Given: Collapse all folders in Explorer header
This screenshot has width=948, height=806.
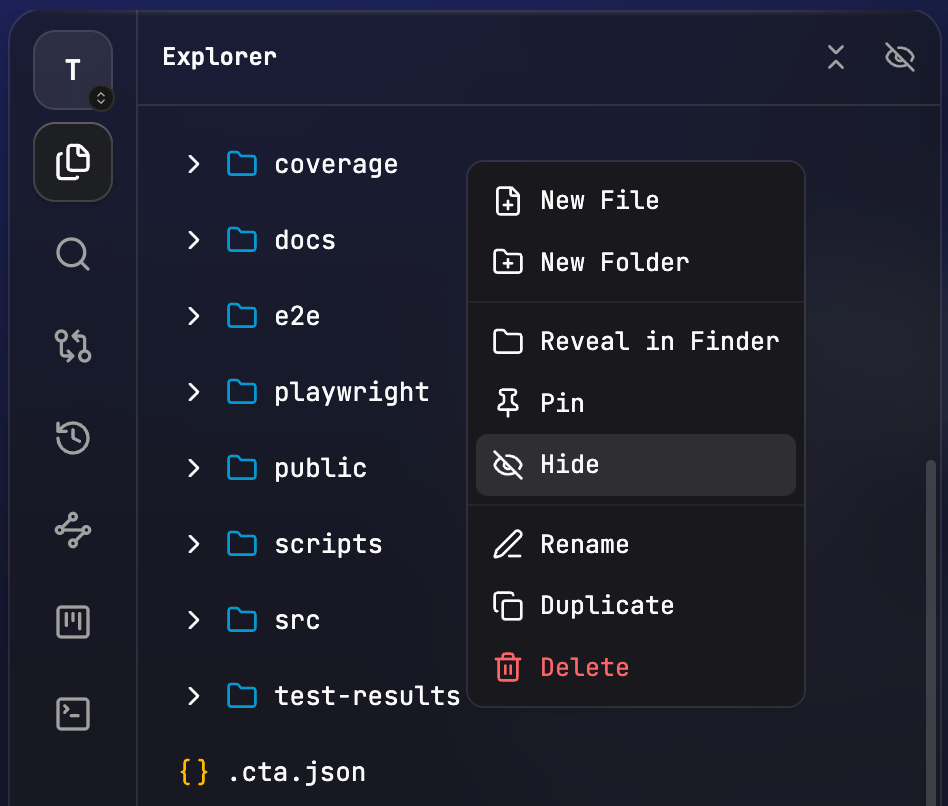Looking at the screenshot, I should pyautogui.click(x=836, y=57).
